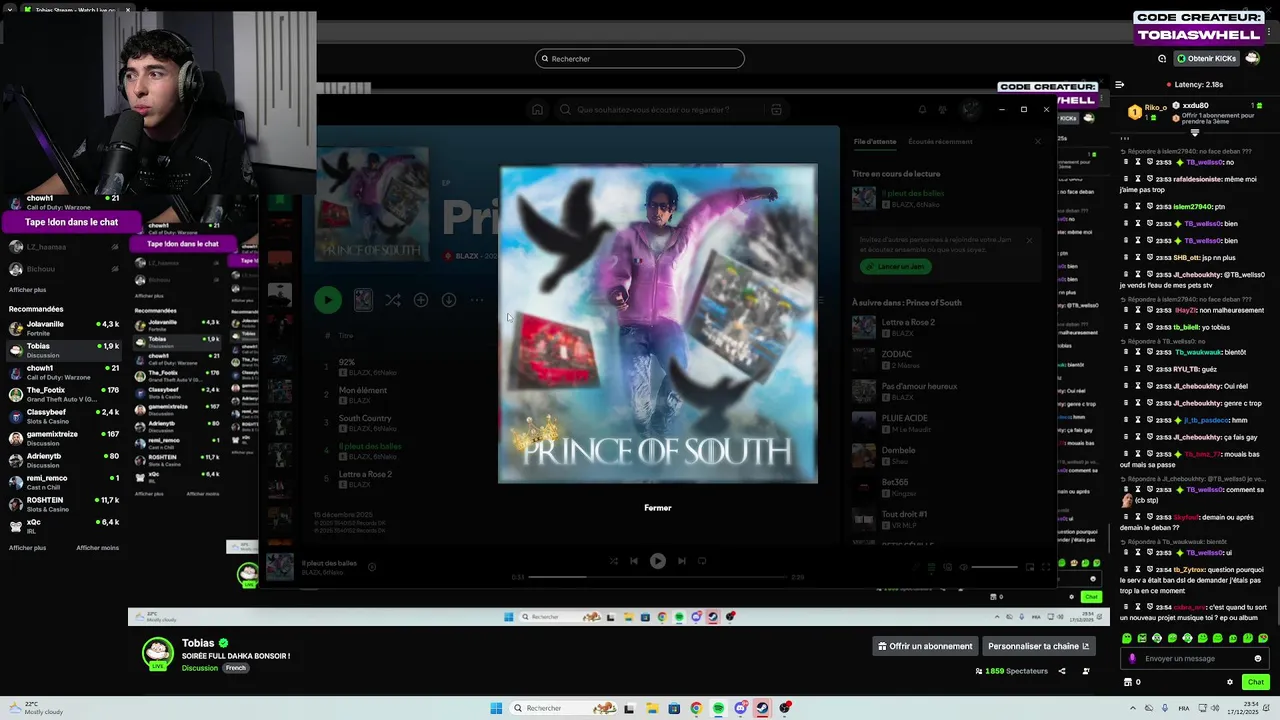Delete the rafaldesioniste chat message with its trash icon
1280x720 pixels.
(x=1126, y=179)
